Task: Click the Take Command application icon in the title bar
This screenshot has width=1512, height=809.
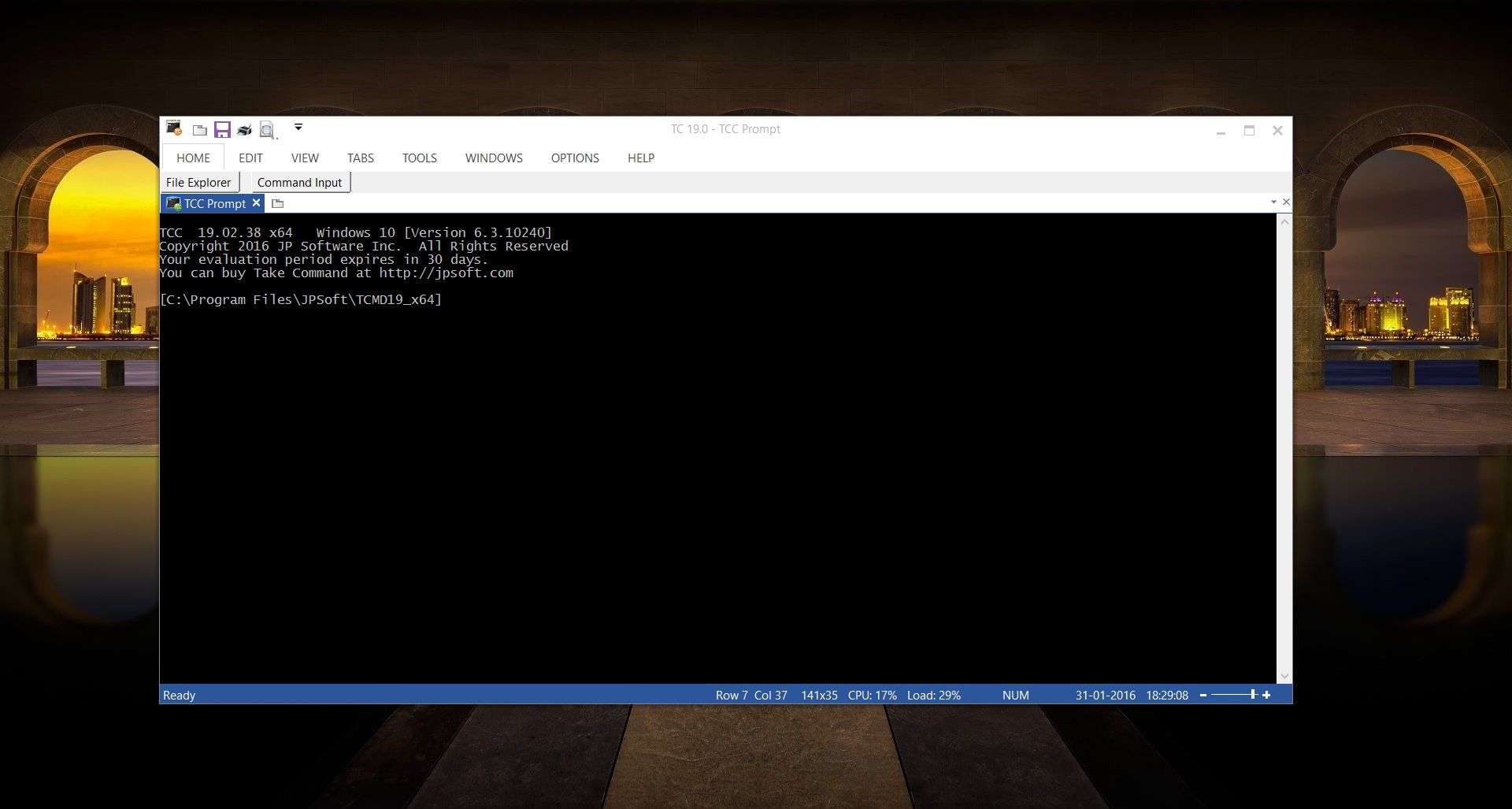Action: pyautogui.click(x=173, y=127)
